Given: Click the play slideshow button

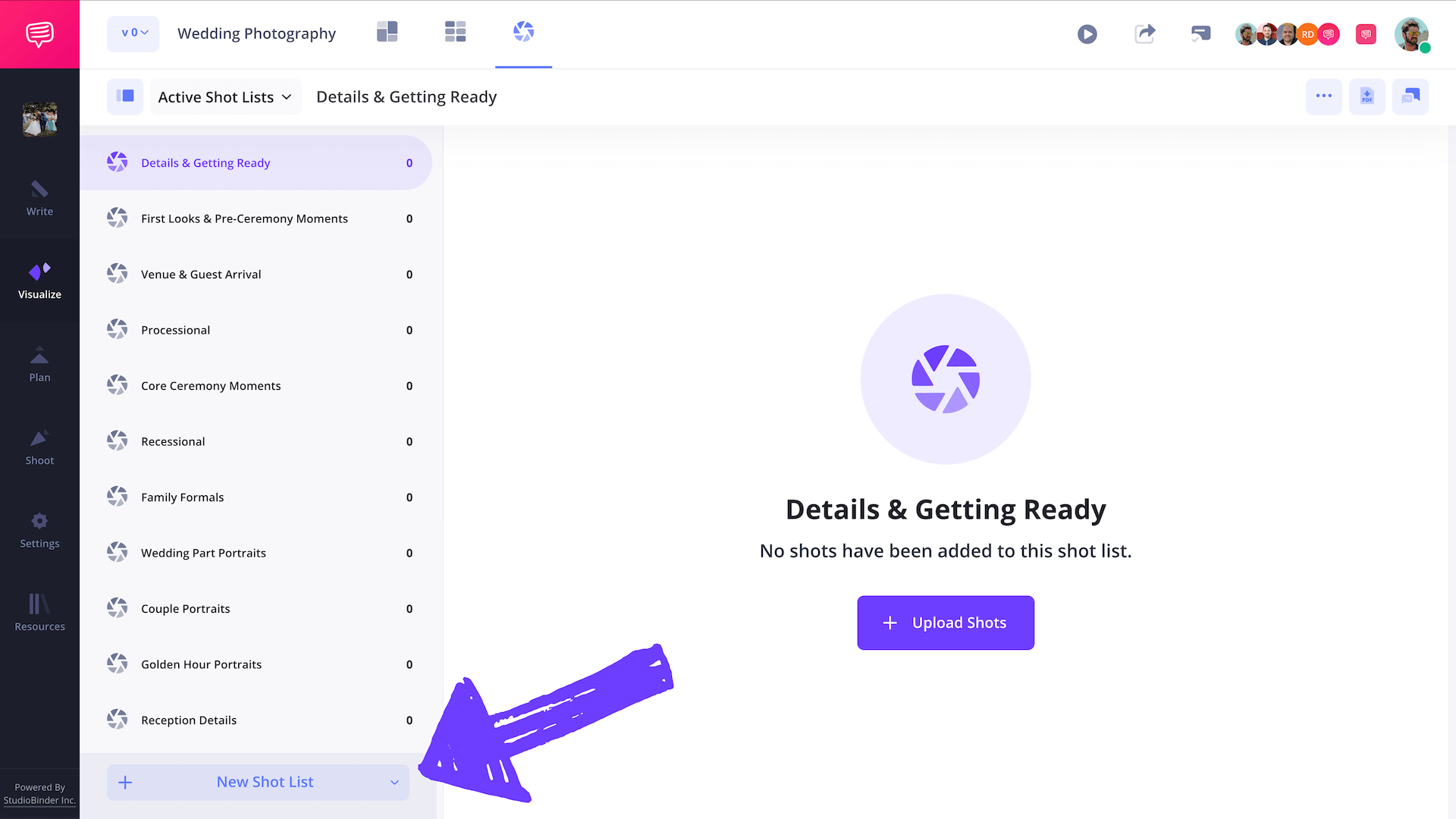Looking at the screenshot, I should (1087, 34).
